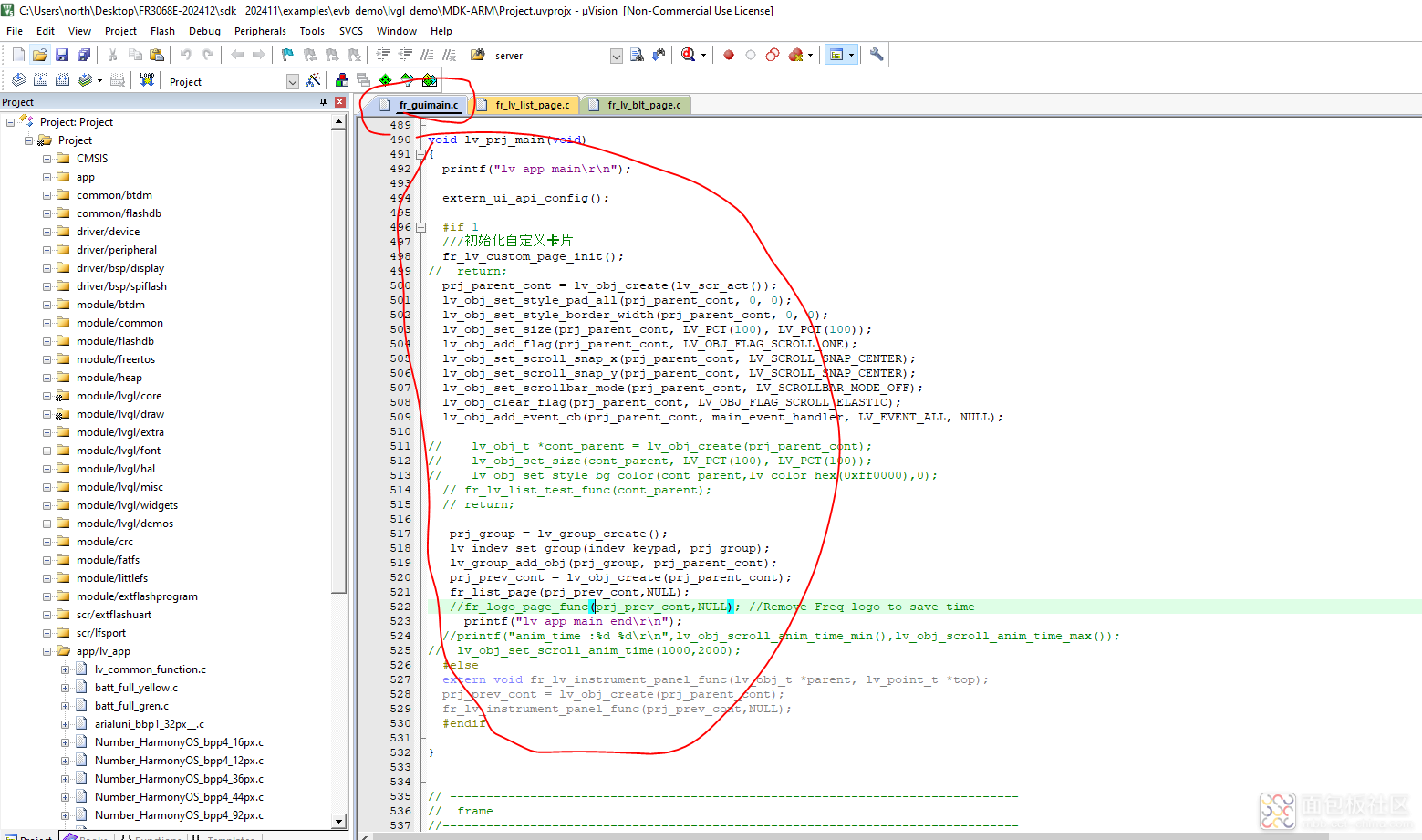Open the Peripherals menu
The width and height of the screenshot is (1422, 840).
pyautogui.click(x=260, y=31)
